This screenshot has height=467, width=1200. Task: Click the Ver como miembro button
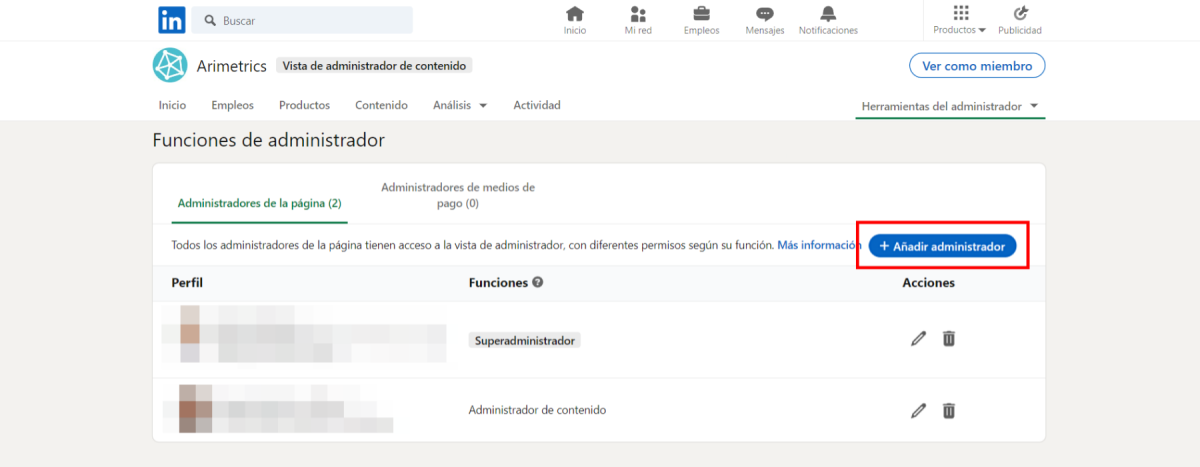977,66
